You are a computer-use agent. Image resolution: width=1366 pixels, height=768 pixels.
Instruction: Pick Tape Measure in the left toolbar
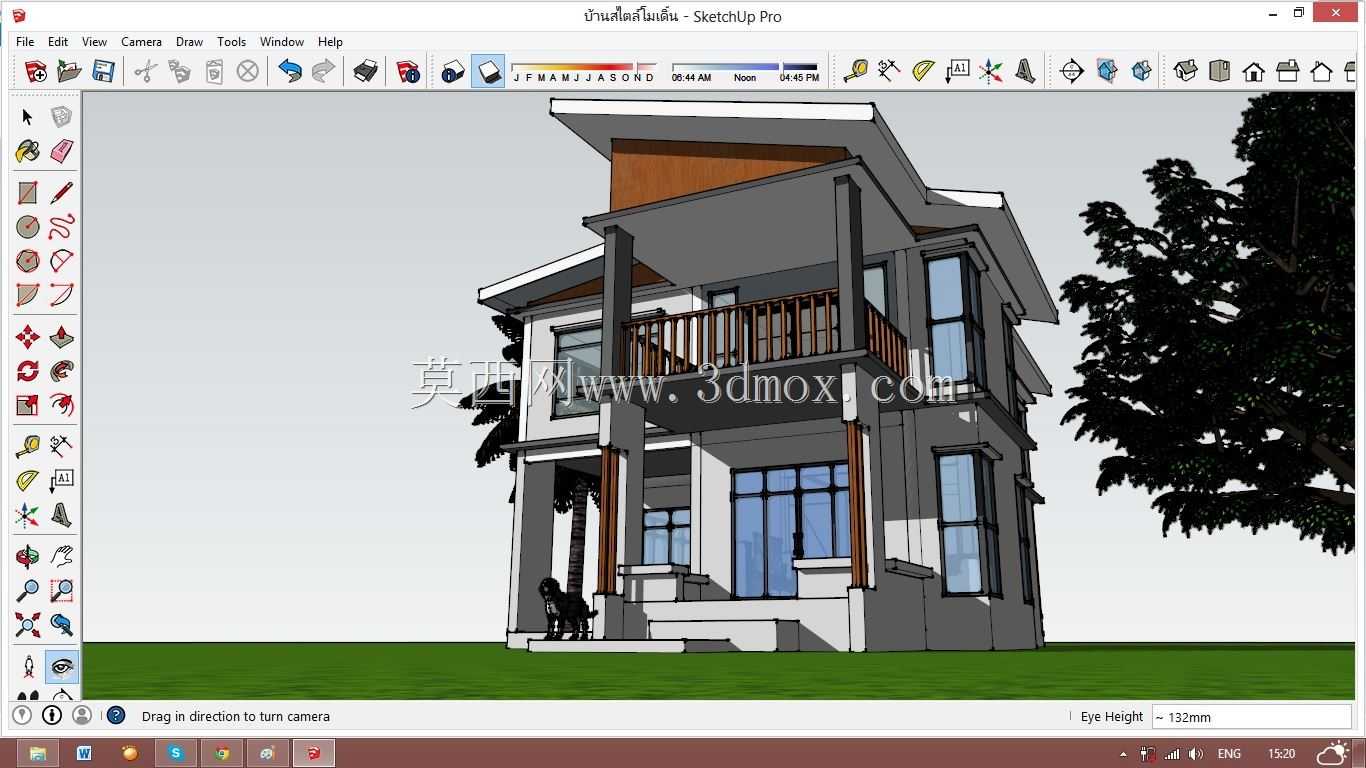tap(27, 446)
